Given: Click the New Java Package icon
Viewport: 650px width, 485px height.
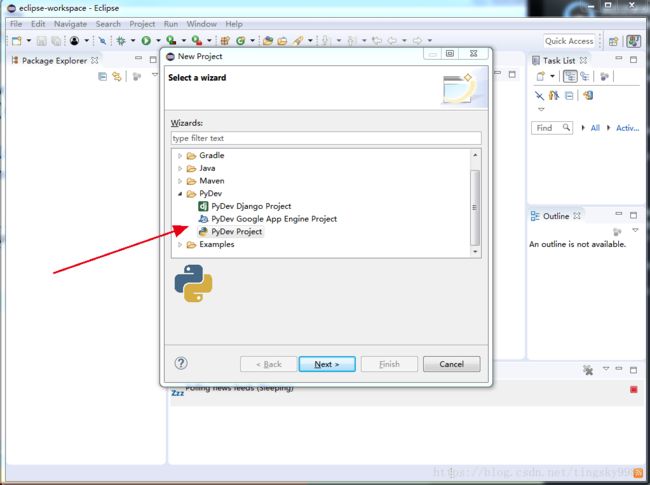Looking at the screenshot, I should 225,41.
